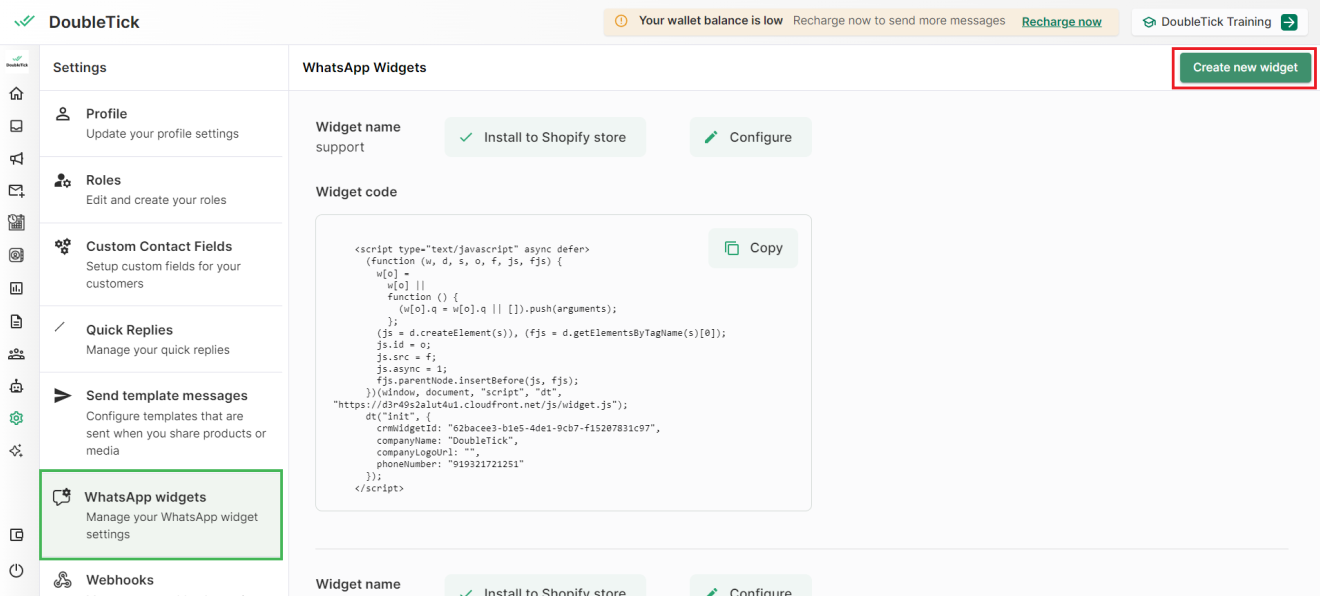Click the graduation cap icon in header

[1149, 22]
